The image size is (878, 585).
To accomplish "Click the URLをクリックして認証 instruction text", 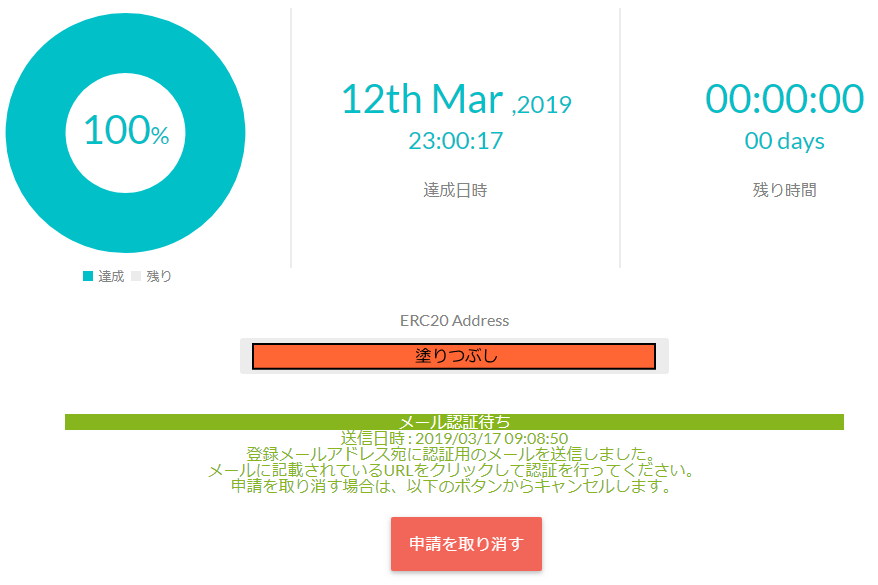I will pyautogui.click(x=454, y=470).
